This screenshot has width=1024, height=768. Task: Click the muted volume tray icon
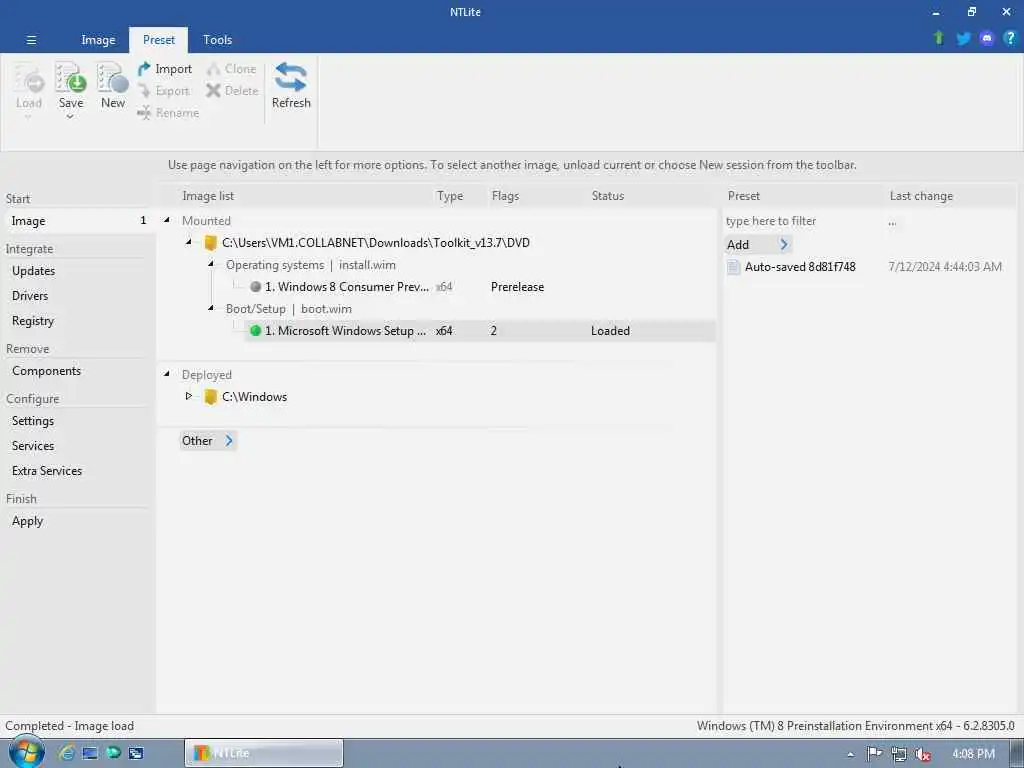(922, 754)
